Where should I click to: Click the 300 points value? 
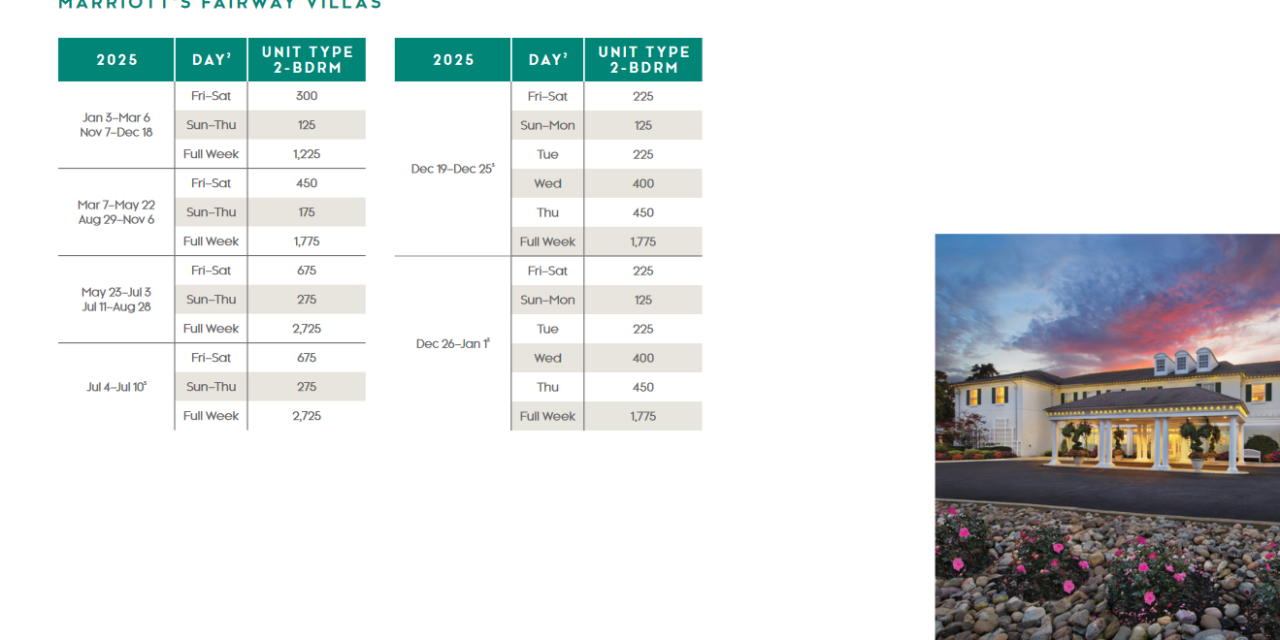(x=307, y=96)
